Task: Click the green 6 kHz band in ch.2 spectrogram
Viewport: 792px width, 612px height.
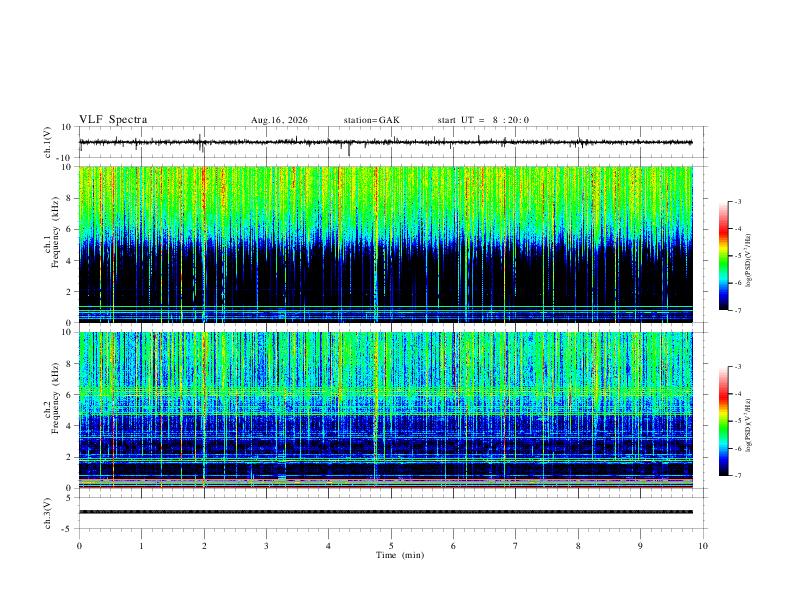Action: 386,391
